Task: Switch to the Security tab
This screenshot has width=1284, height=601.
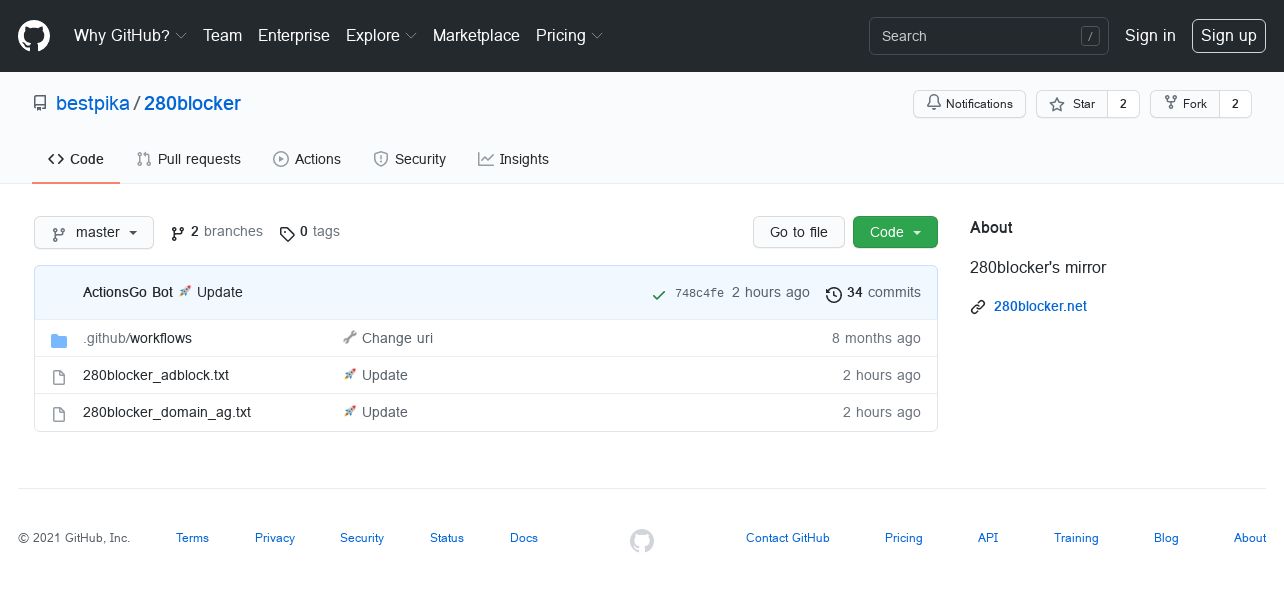Action: 409,159
